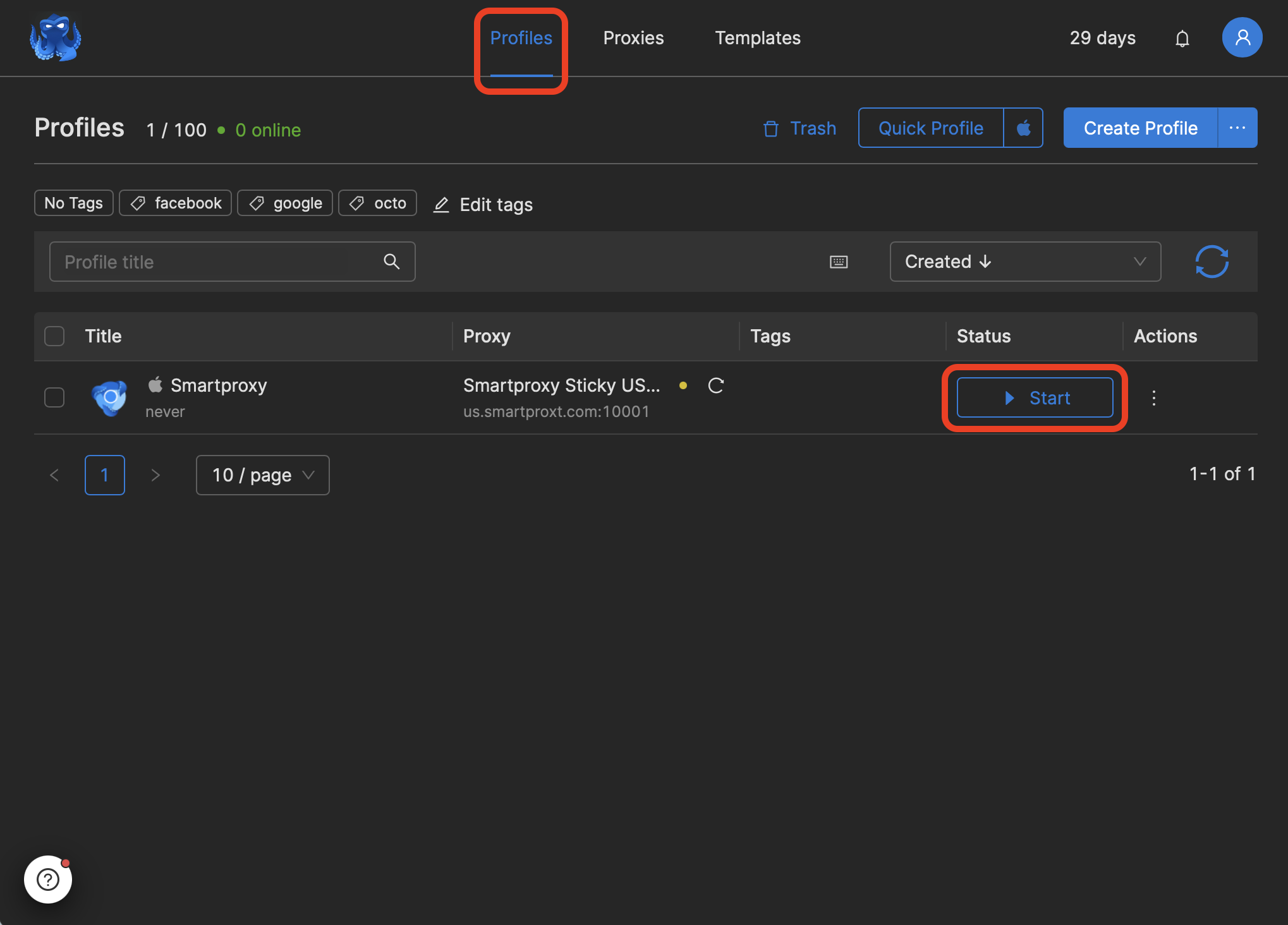Click the Apple OS icon beside Quick Profile

1023,128
